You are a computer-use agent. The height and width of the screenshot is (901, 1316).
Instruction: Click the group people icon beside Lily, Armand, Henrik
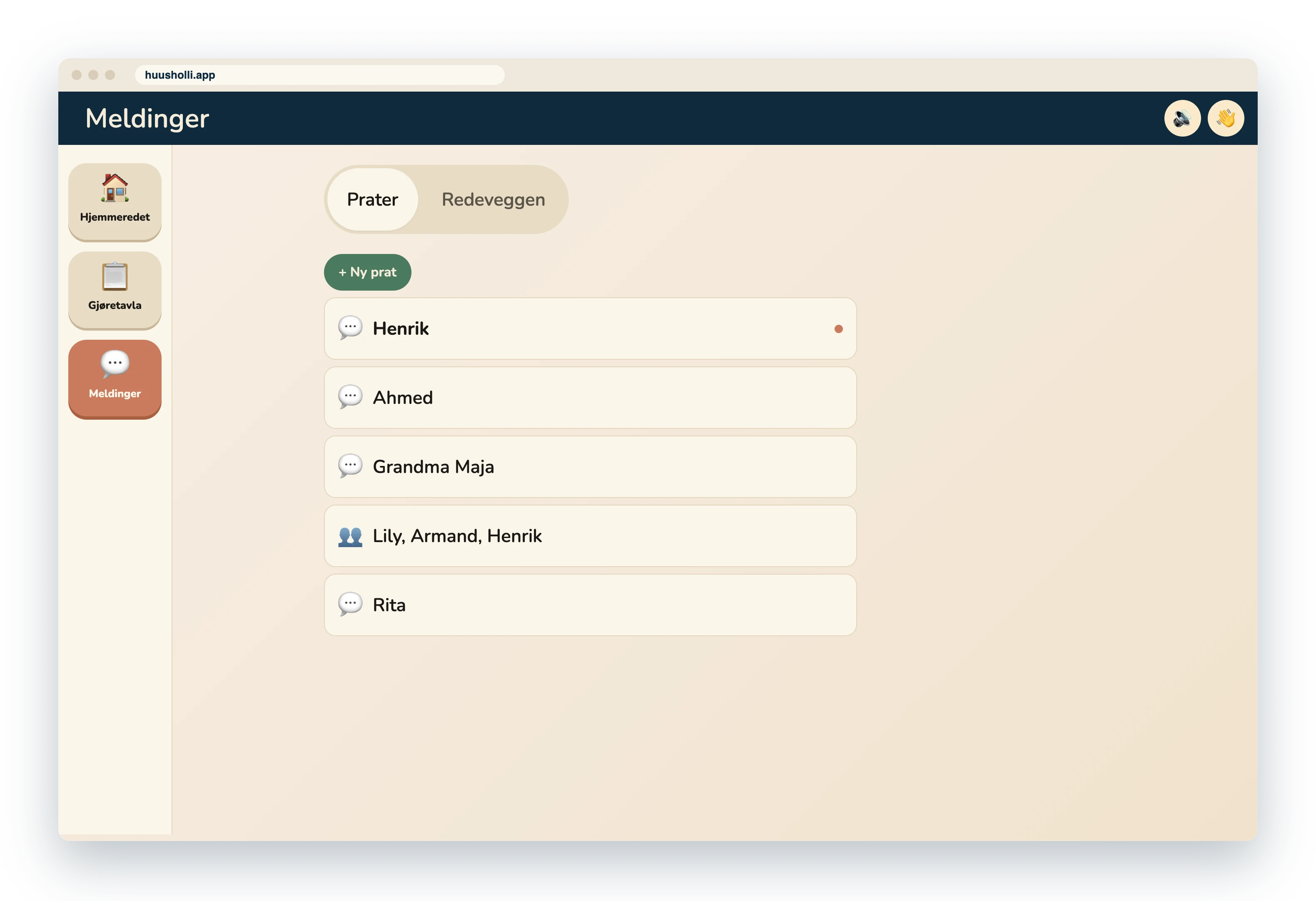point(350,536)
